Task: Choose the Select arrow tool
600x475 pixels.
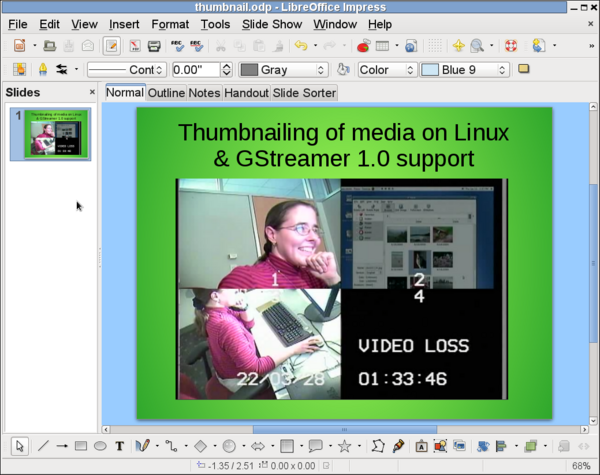Action: point(20,446)
